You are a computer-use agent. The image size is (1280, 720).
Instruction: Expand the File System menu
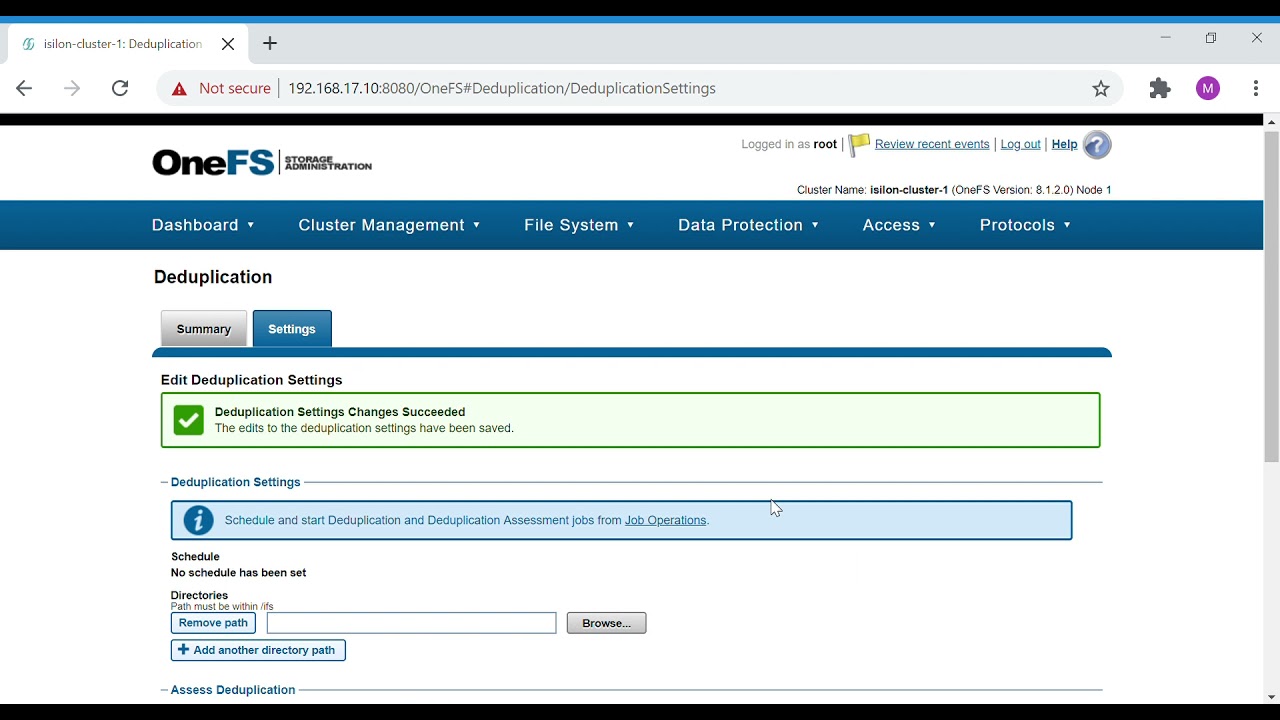tap(579, 225)
